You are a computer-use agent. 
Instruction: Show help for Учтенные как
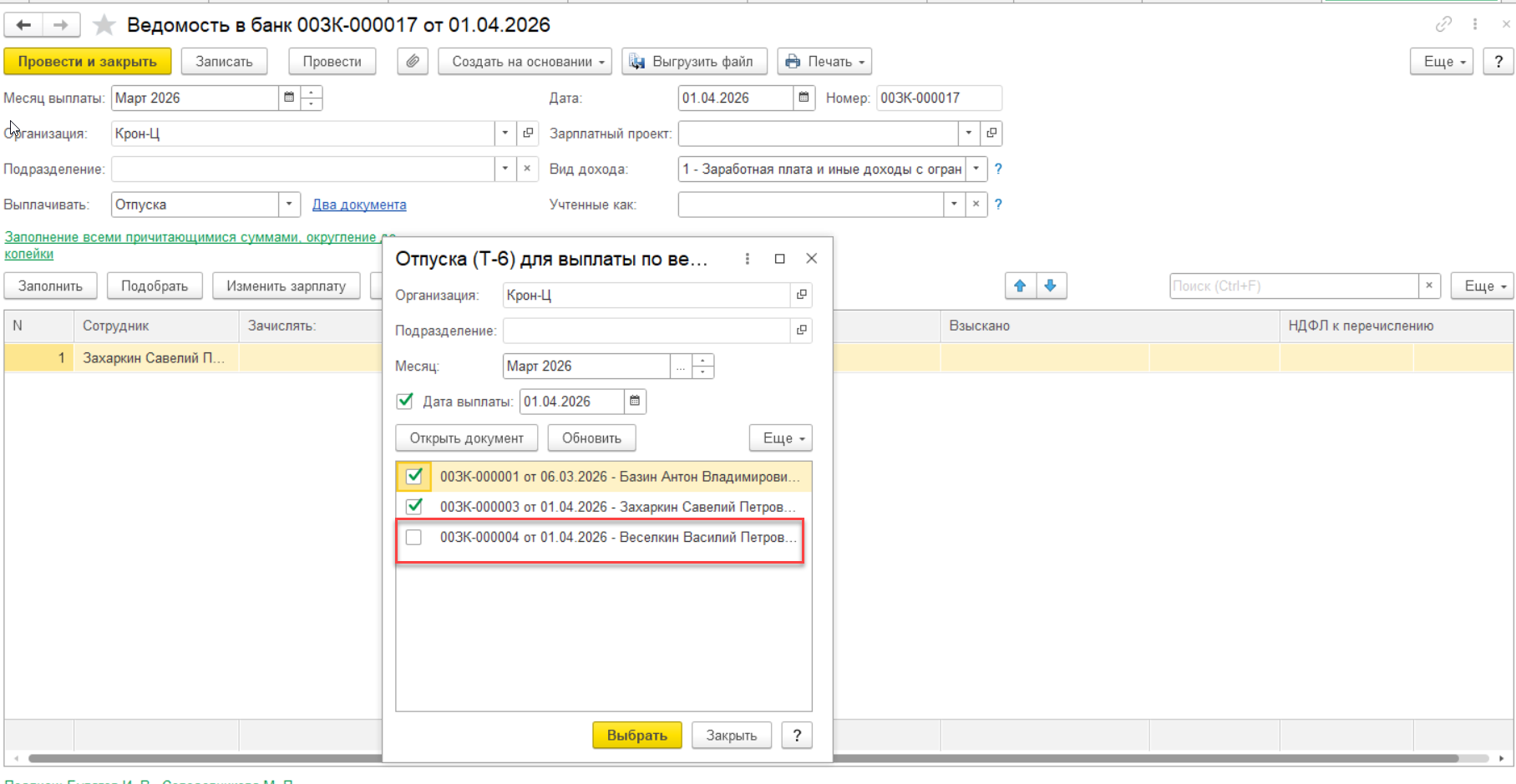pyautogui.click(x=998, y=204)
